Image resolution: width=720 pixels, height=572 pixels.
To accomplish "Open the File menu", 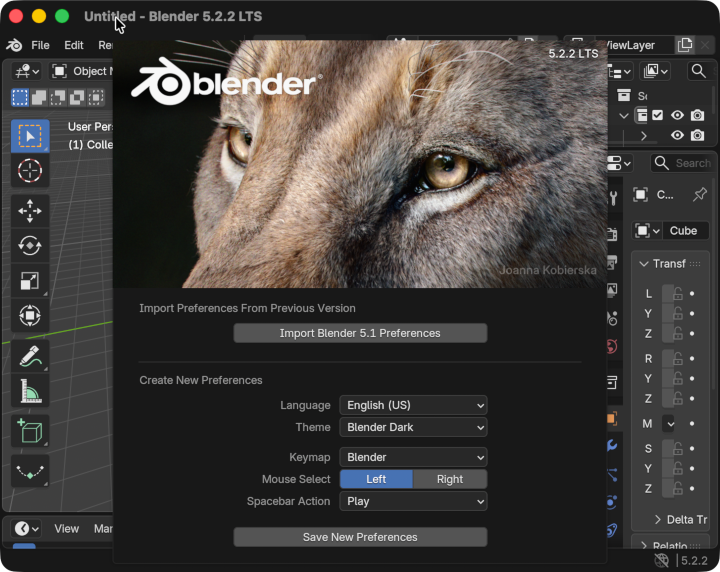I will click(40, 45).
